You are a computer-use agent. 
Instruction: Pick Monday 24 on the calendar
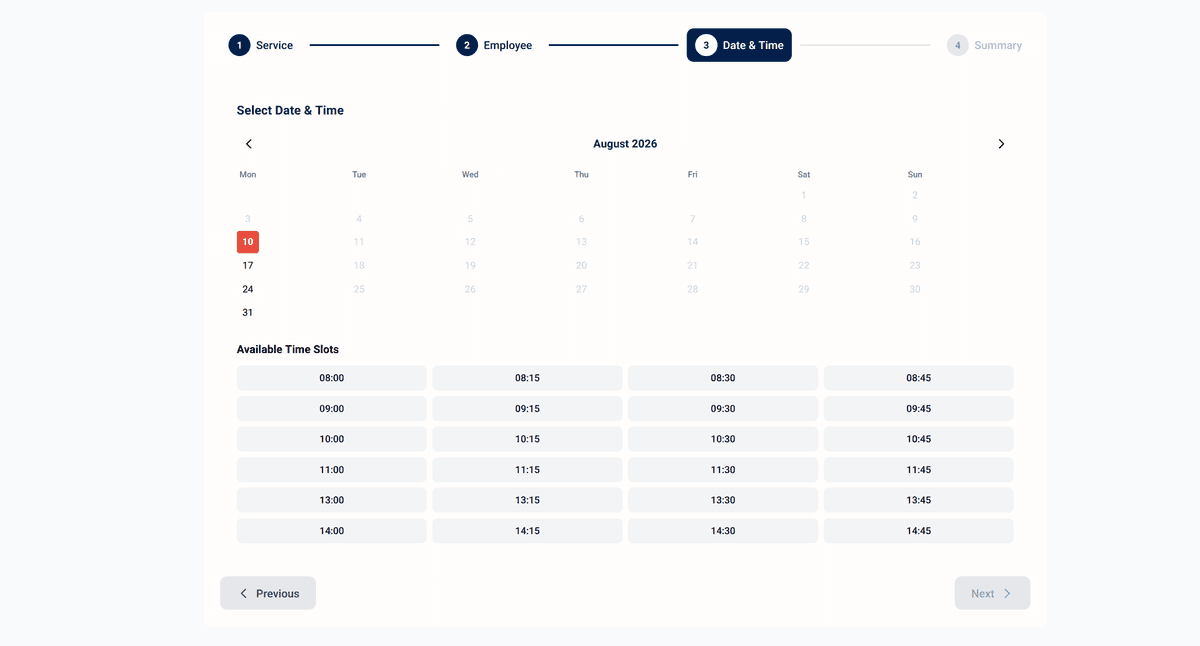pyautogui.click(x=248, y=289)
